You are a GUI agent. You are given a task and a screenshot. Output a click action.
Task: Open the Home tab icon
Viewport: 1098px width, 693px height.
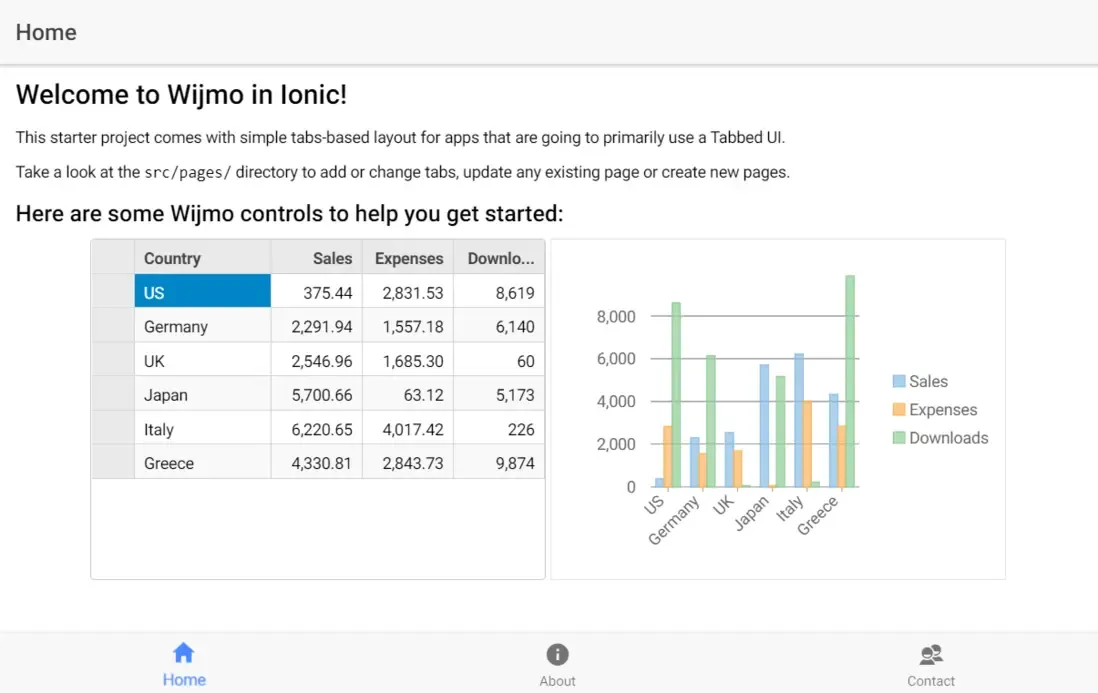click(183, 653)
